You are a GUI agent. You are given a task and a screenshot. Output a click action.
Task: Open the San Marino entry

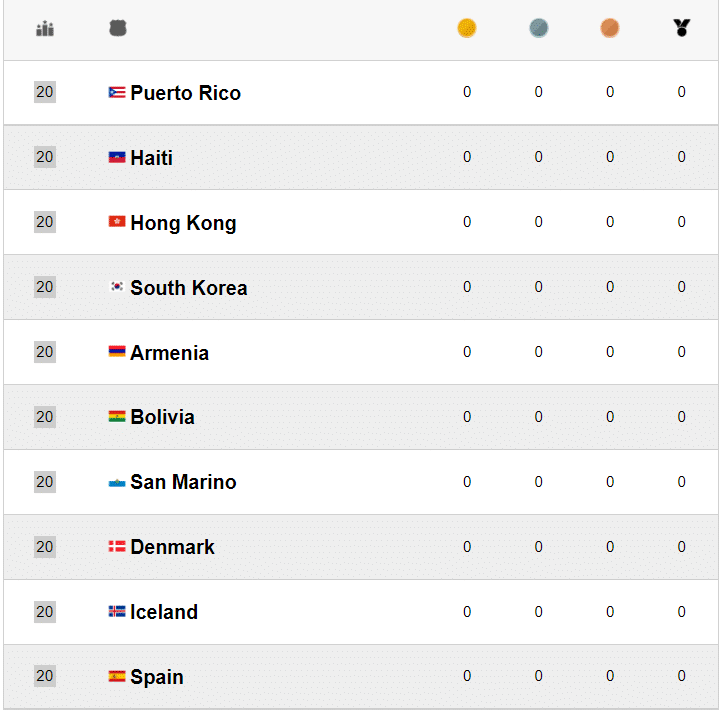click(183, 482)
